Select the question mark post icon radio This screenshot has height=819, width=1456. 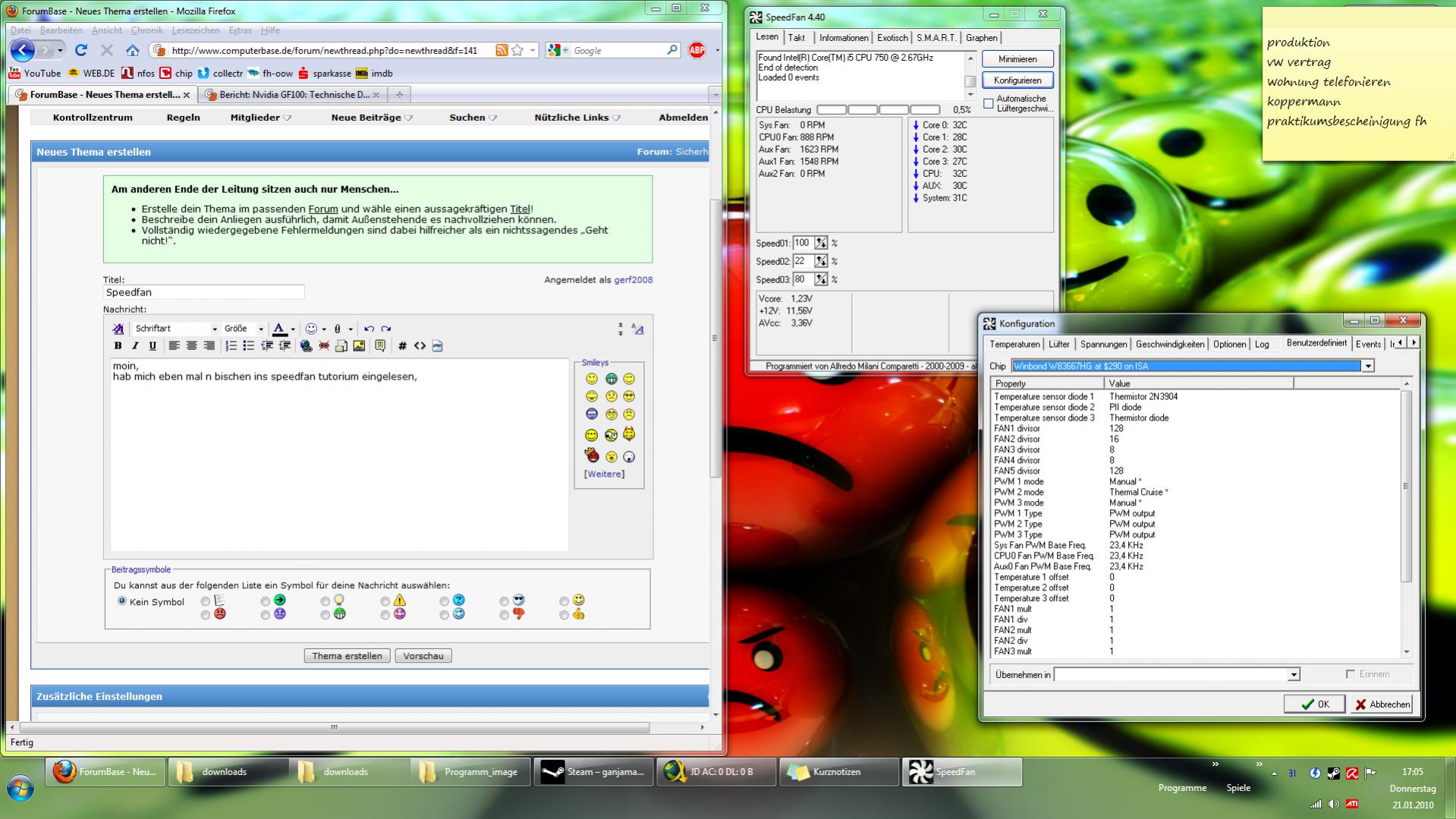445,601
